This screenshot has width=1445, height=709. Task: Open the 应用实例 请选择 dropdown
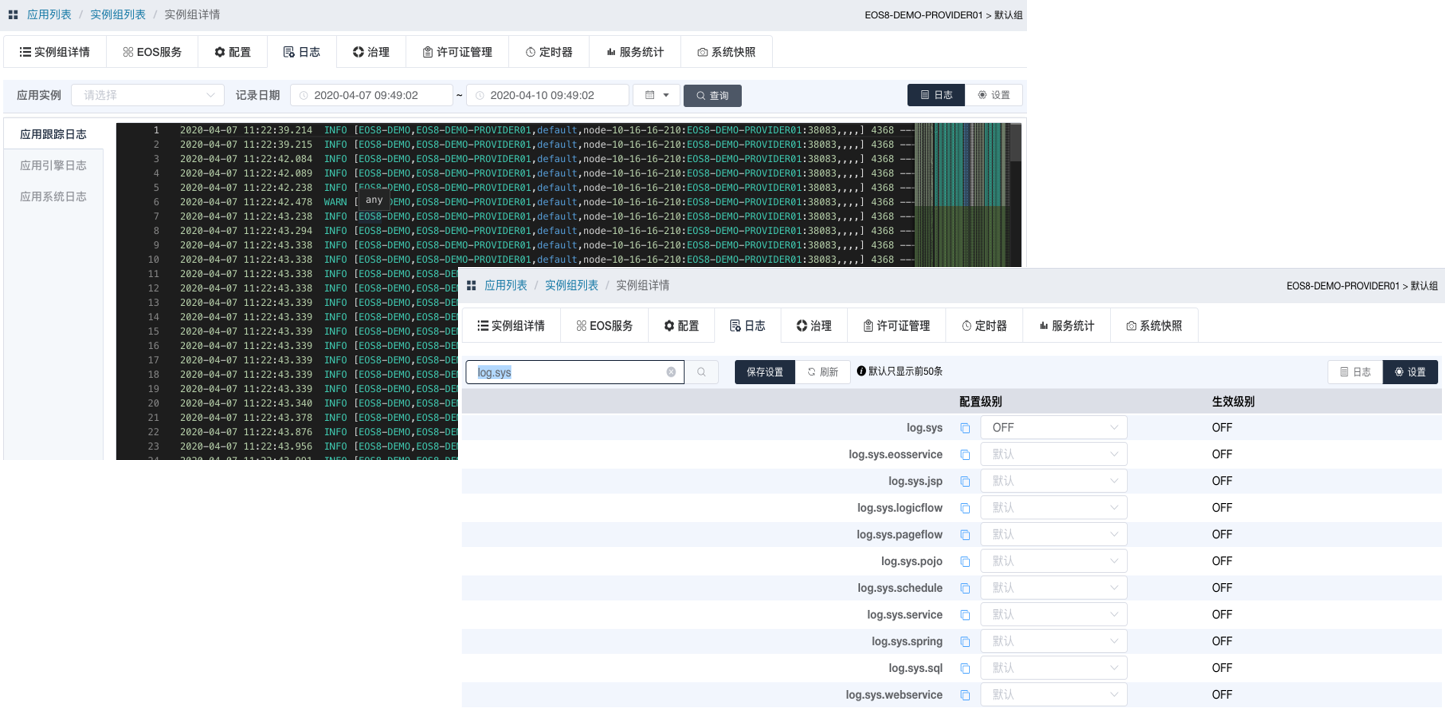(x=147, y=95)
